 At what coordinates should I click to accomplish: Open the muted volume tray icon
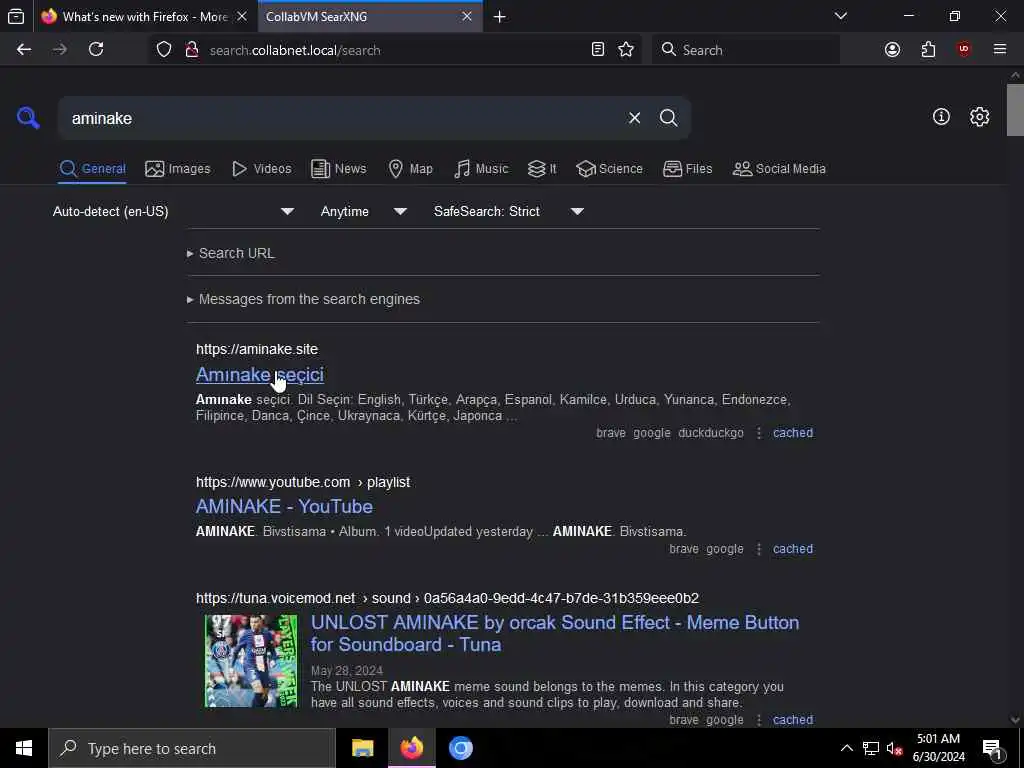click(894, 748)
